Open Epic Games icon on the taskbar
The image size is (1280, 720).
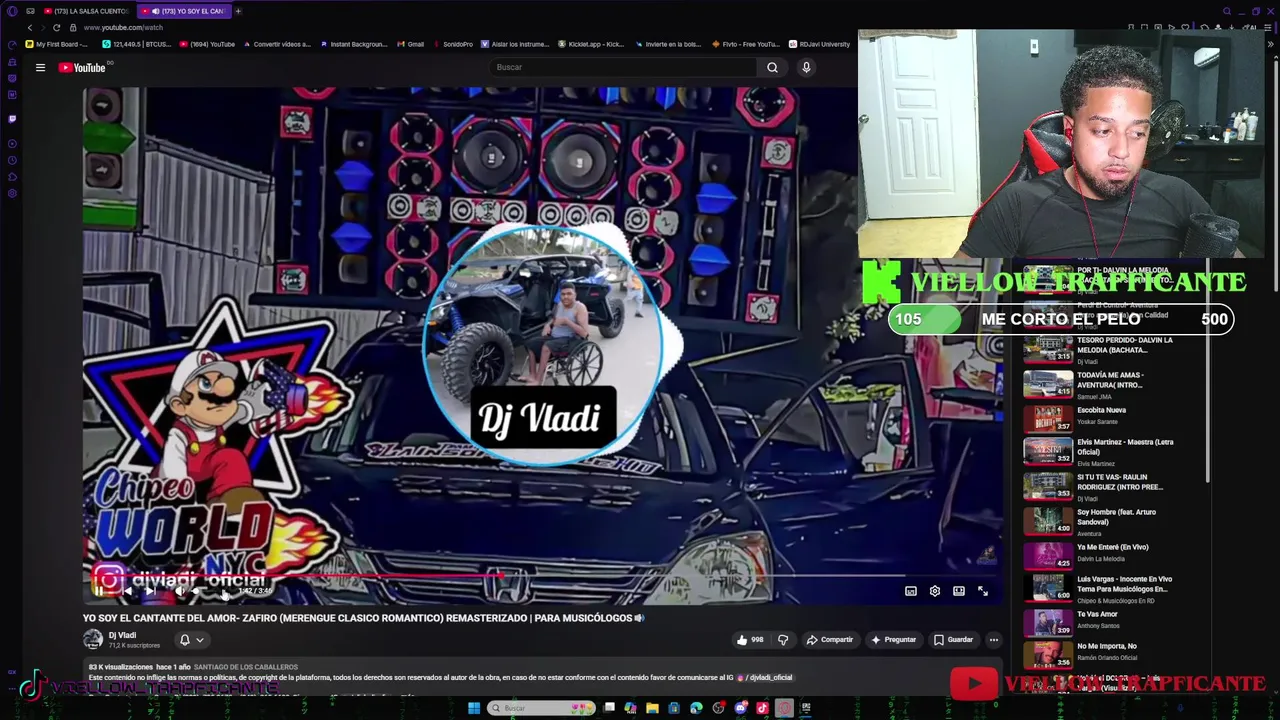(806, 708)
